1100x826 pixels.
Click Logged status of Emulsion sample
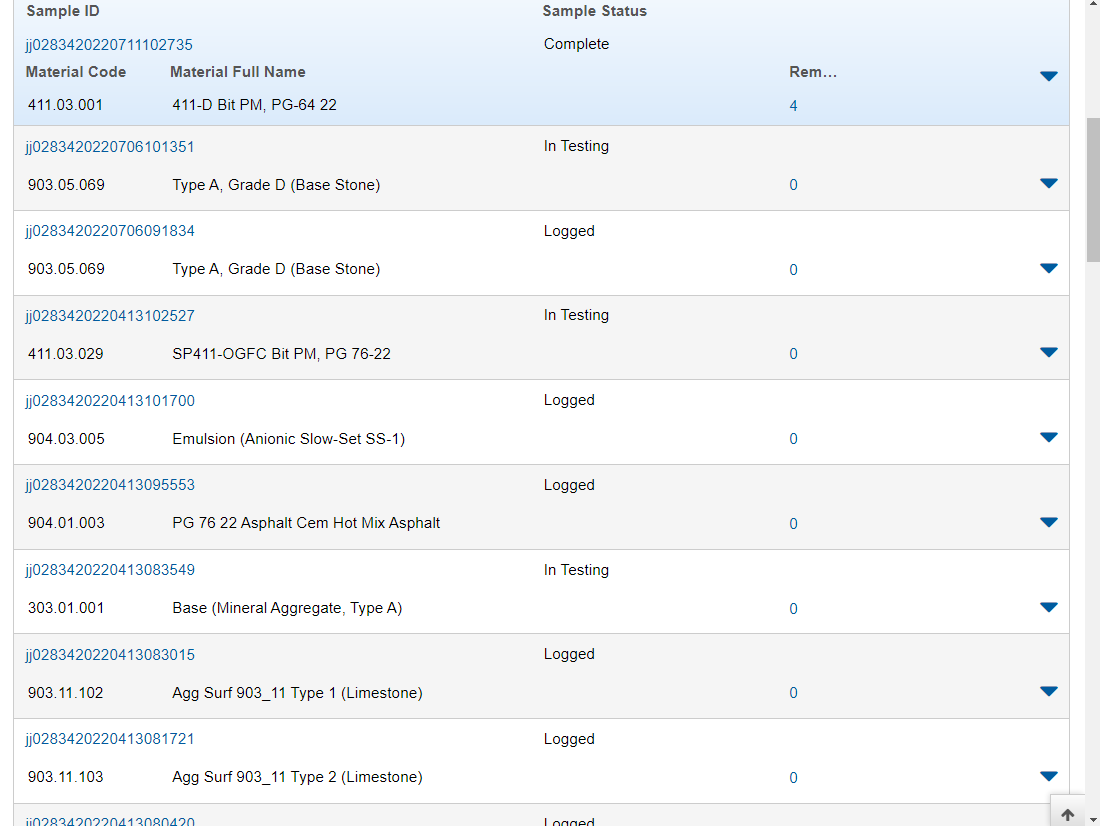(569, 400)
